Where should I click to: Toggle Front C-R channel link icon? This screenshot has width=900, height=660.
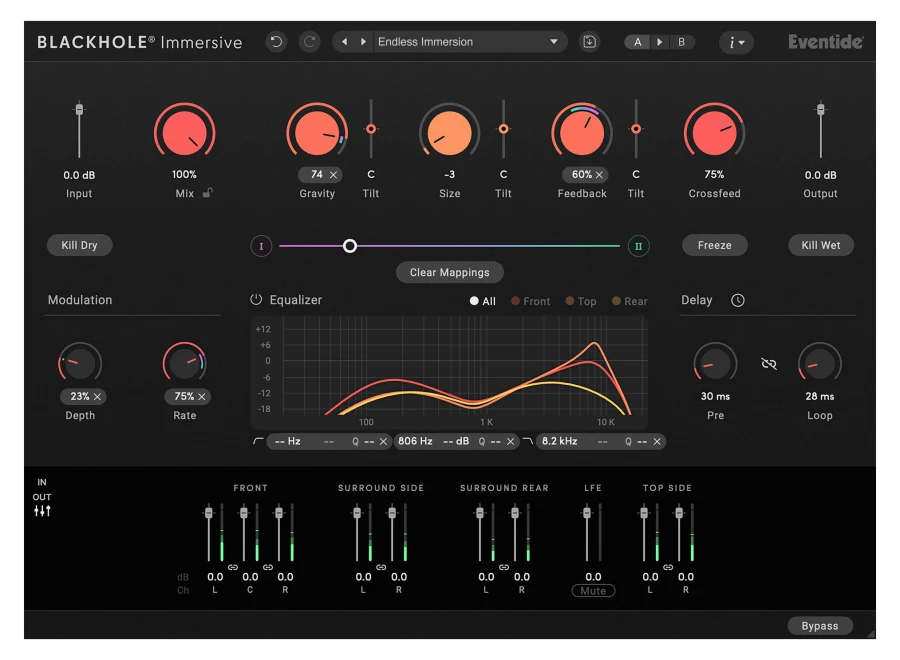click(x=267, y=567)
